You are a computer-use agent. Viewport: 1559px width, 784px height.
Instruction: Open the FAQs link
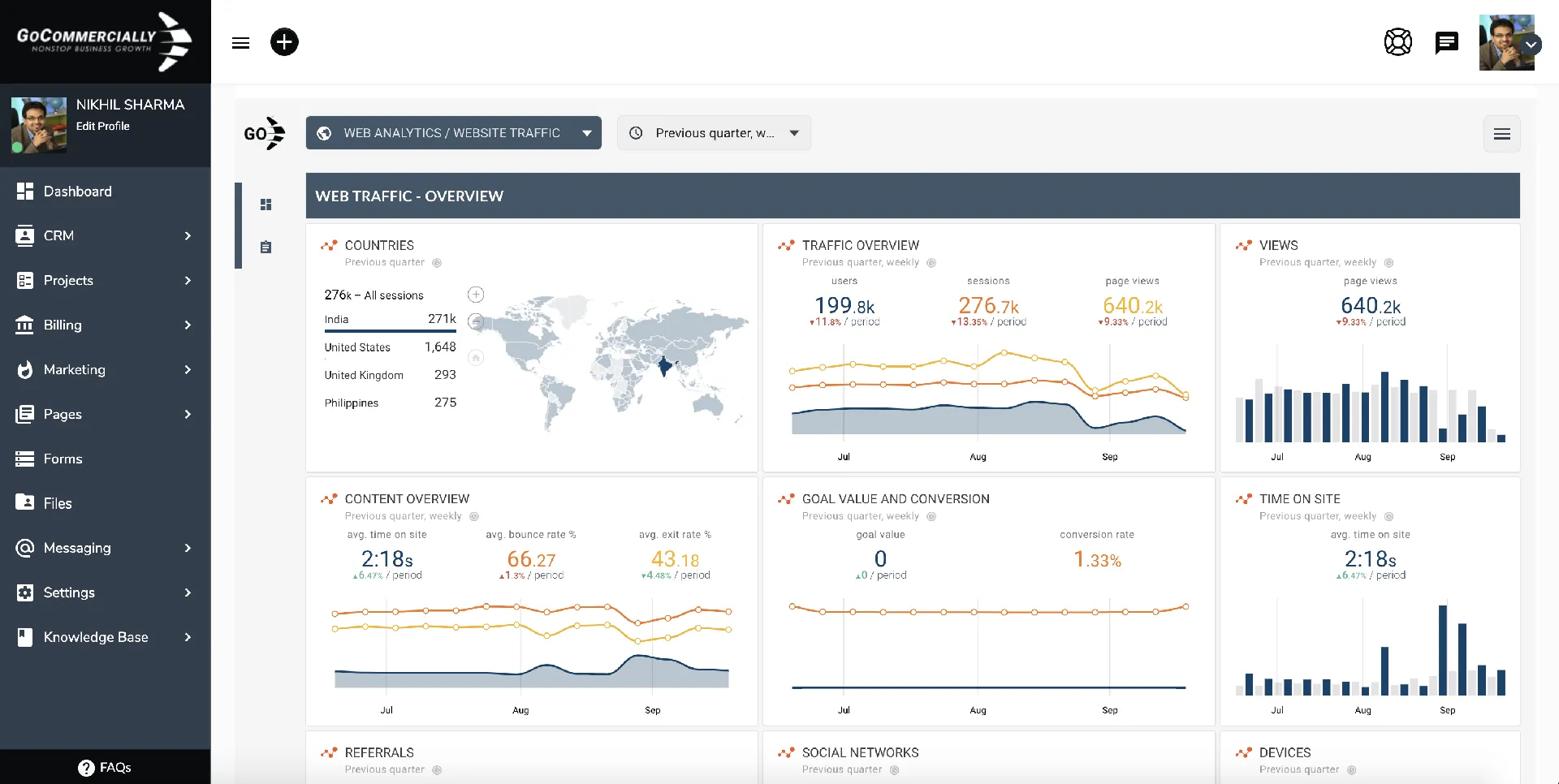[x=105, y=767]
